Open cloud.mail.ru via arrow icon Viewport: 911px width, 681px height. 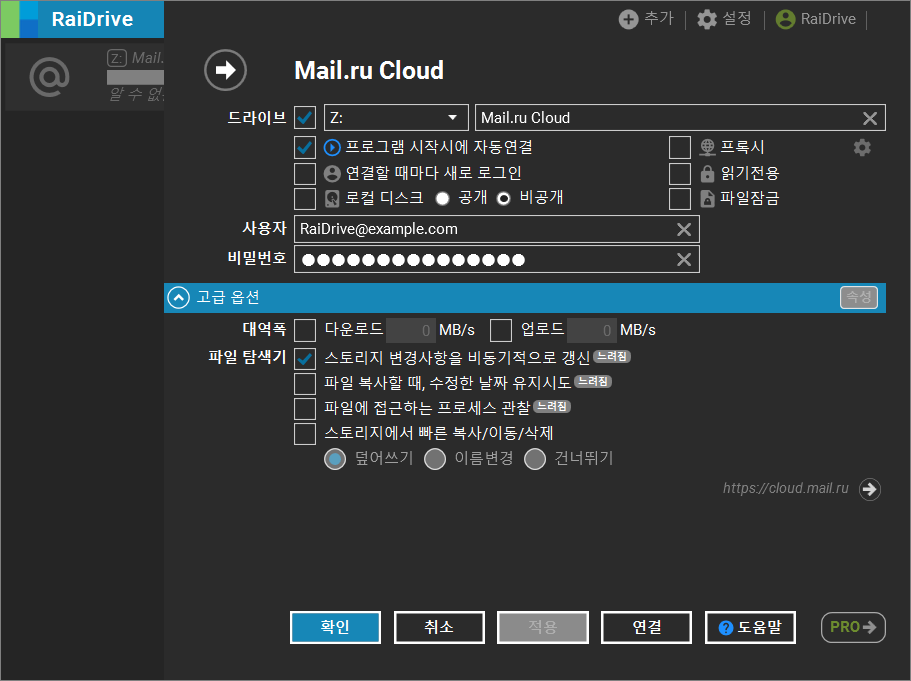pos(870,489)
